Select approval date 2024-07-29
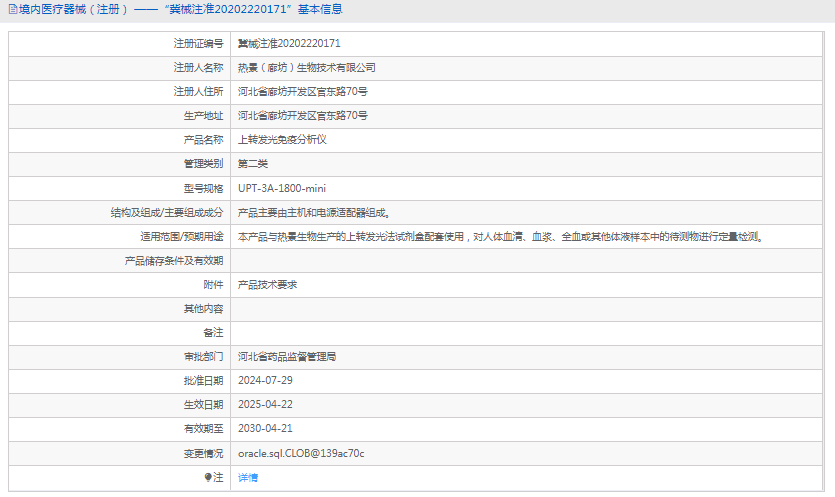835x497 pixels. pyautogui.click(x=265, y=380)
